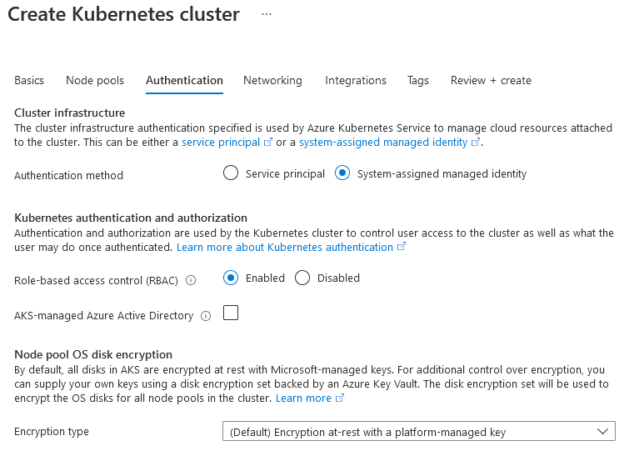Go to the Review + create tab
This screenshot has height=451, width=624.
(491, 80)
